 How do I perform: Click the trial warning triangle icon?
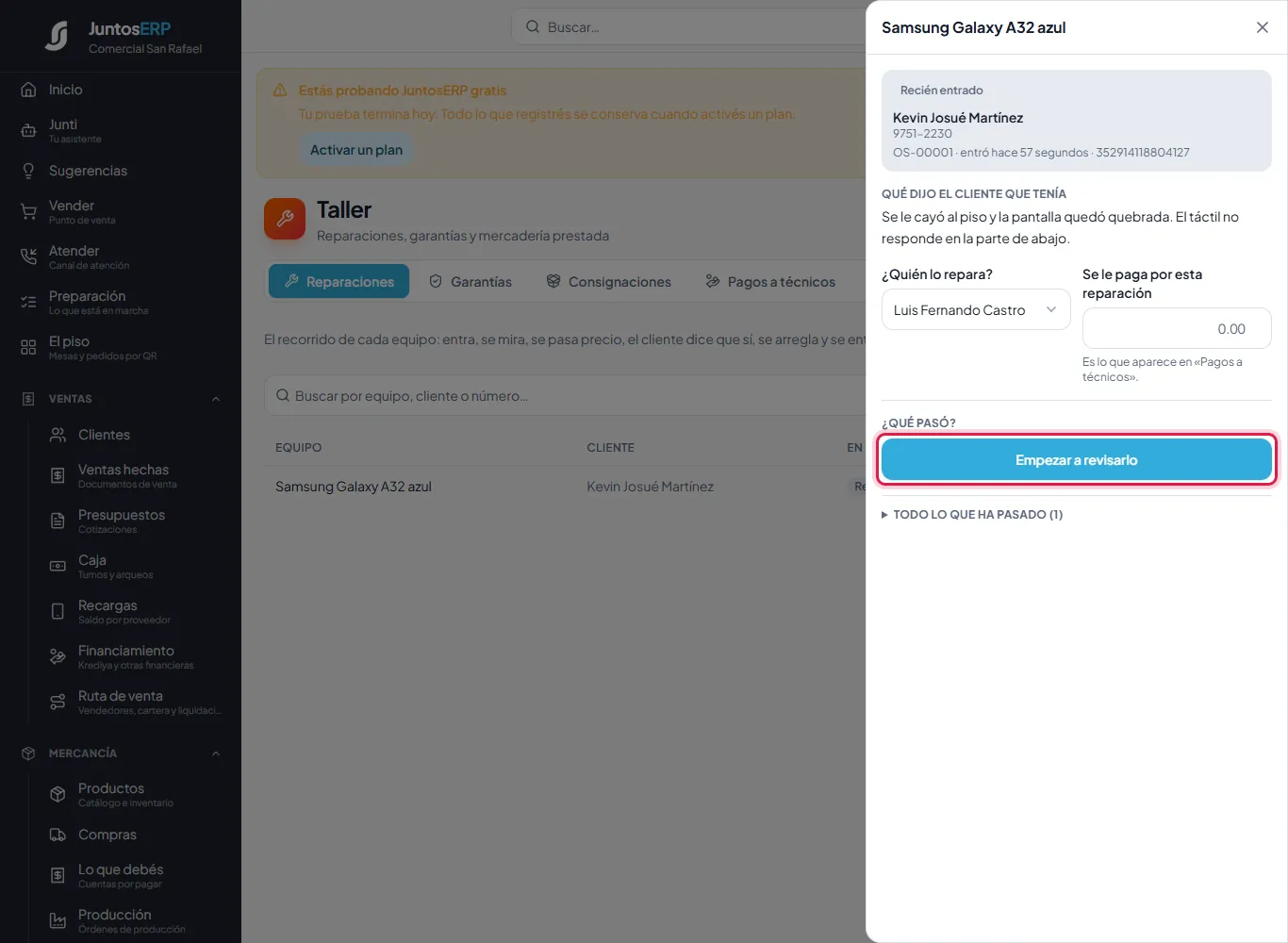(x=280, y=91)
